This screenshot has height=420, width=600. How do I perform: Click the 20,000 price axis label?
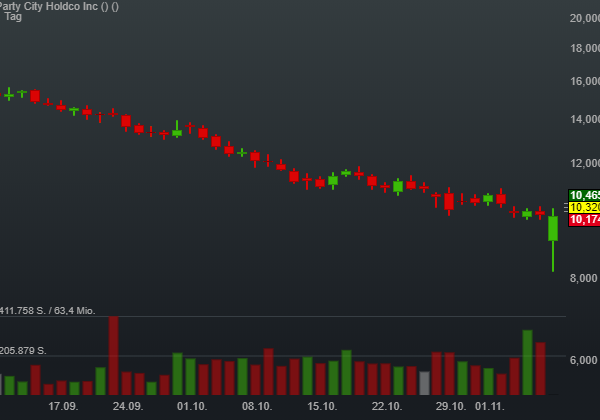pyautogui.click(x=585, y=18)
